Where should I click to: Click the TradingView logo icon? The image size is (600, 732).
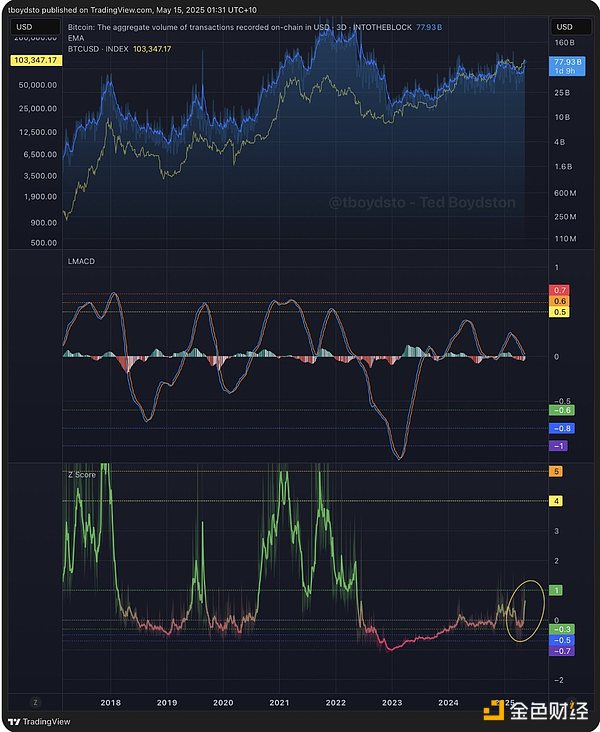click(x=15, y=721)
